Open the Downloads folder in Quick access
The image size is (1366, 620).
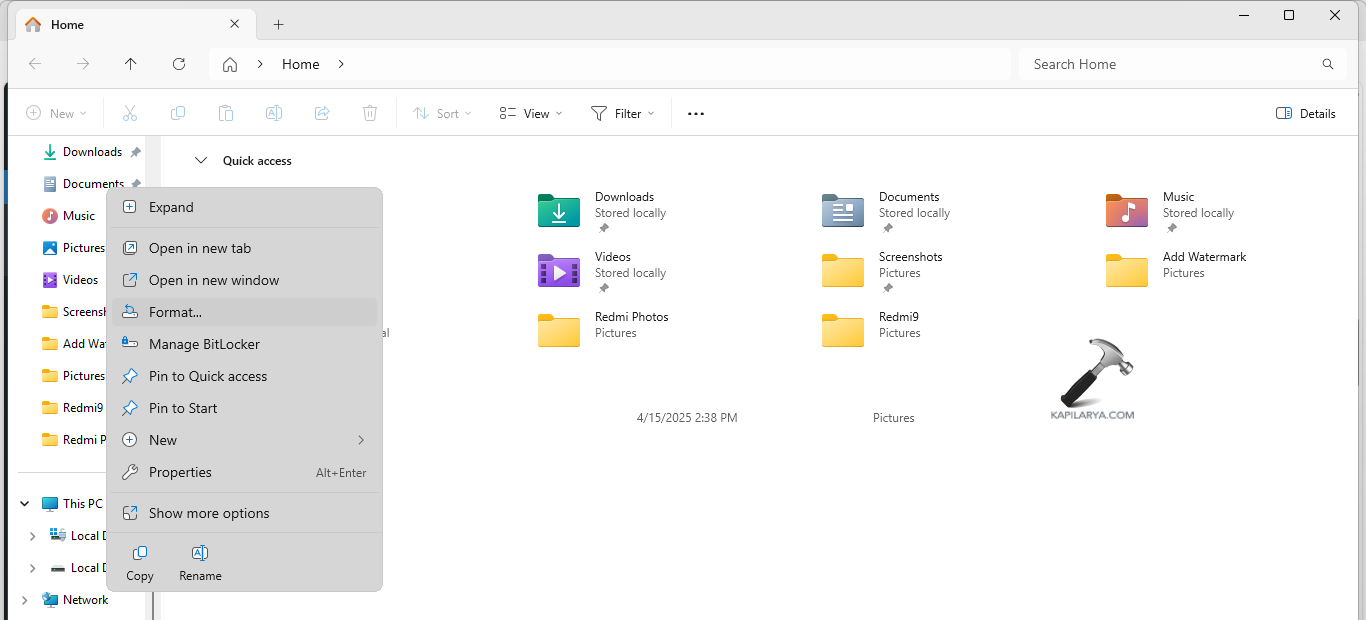point(559,211)
